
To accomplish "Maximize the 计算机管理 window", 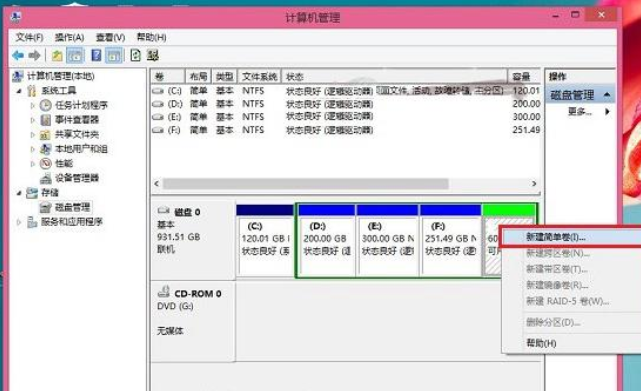I will [x=575, y=15].
